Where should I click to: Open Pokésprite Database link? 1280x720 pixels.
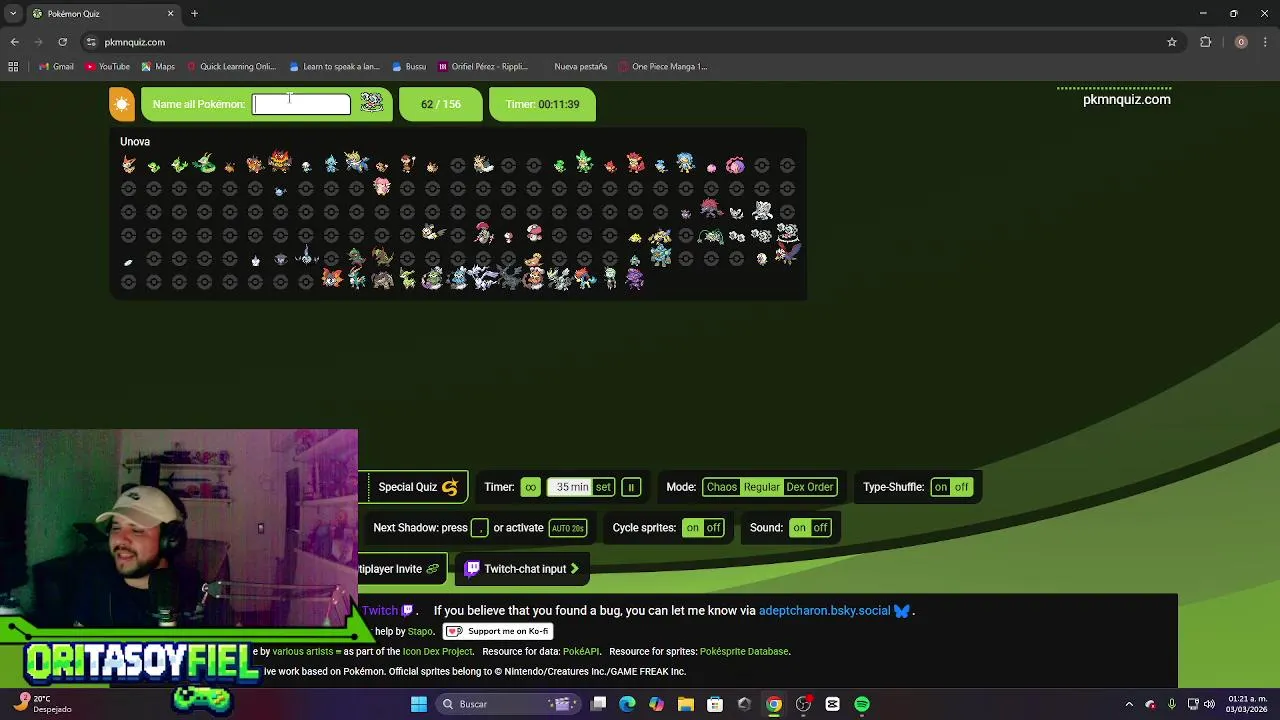click(x=744, y=652)
